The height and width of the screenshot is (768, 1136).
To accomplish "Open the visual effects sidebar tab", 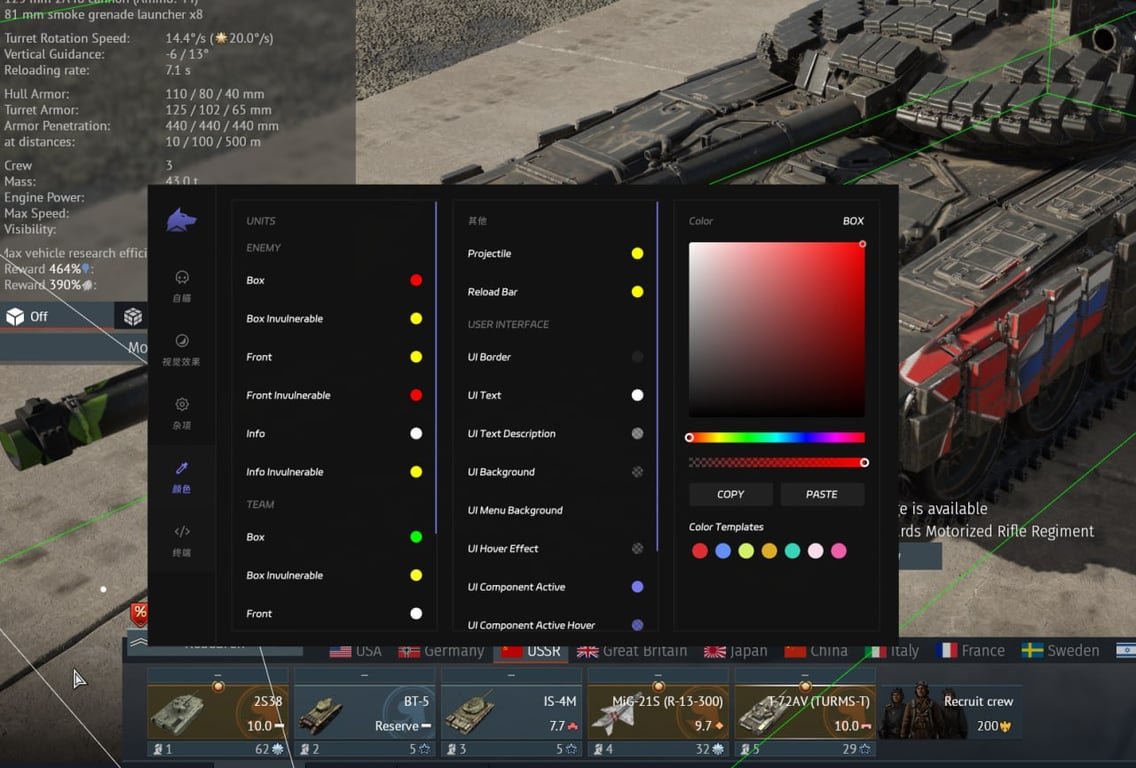I will (x=182, y=349).
